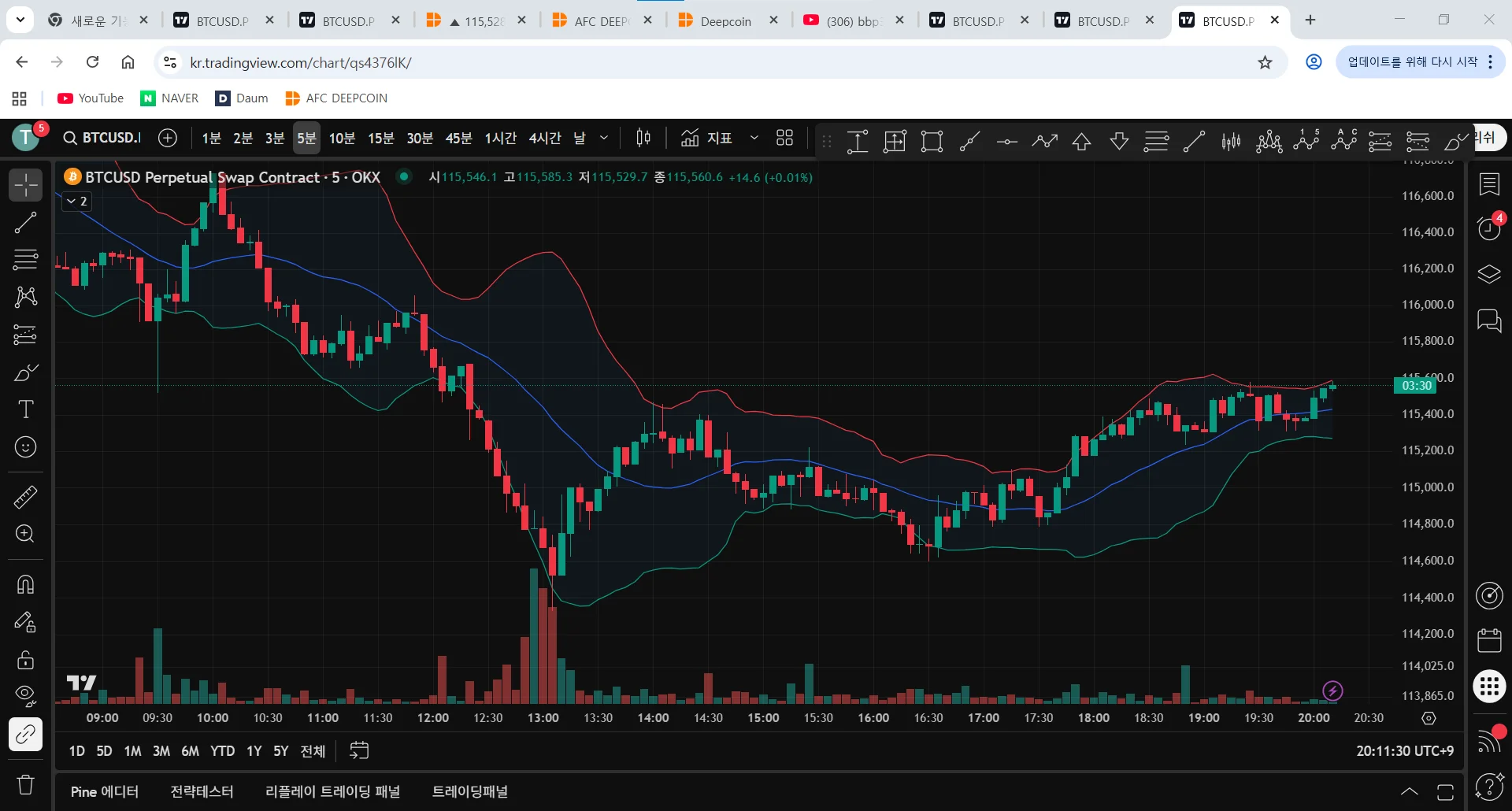Maximize the bottom panel
This screenshot has width=1512, height=811.
coord(1445,791)
